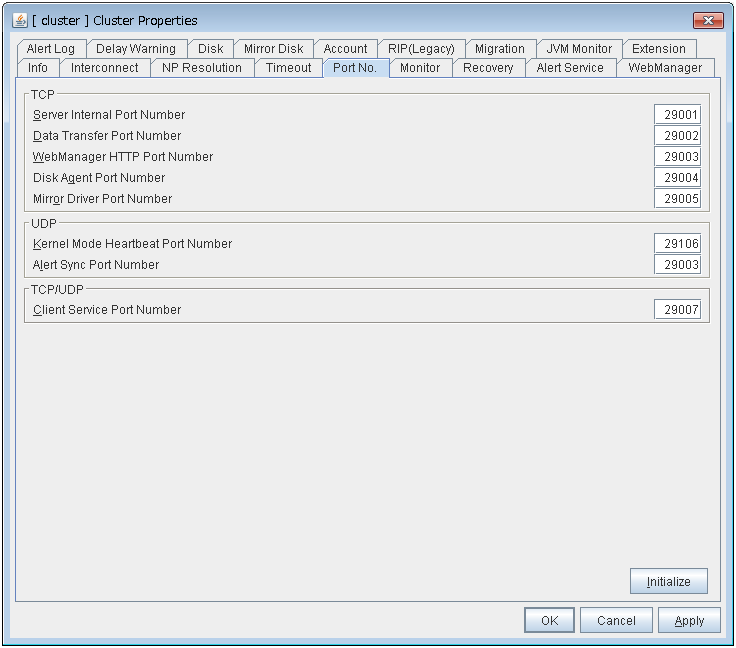Switch to the Recovery tab
This screenshot has width=736, height=648.
pyautogui.click(x=488, y=68)
